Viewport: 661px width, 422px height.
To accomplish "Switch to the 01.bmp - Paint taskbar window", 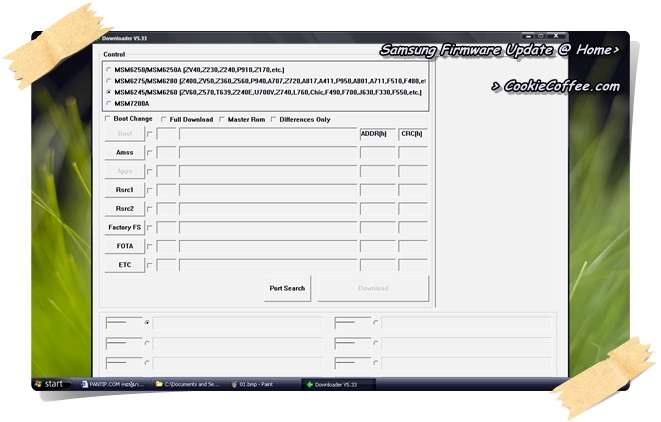I will coord(253,384).
